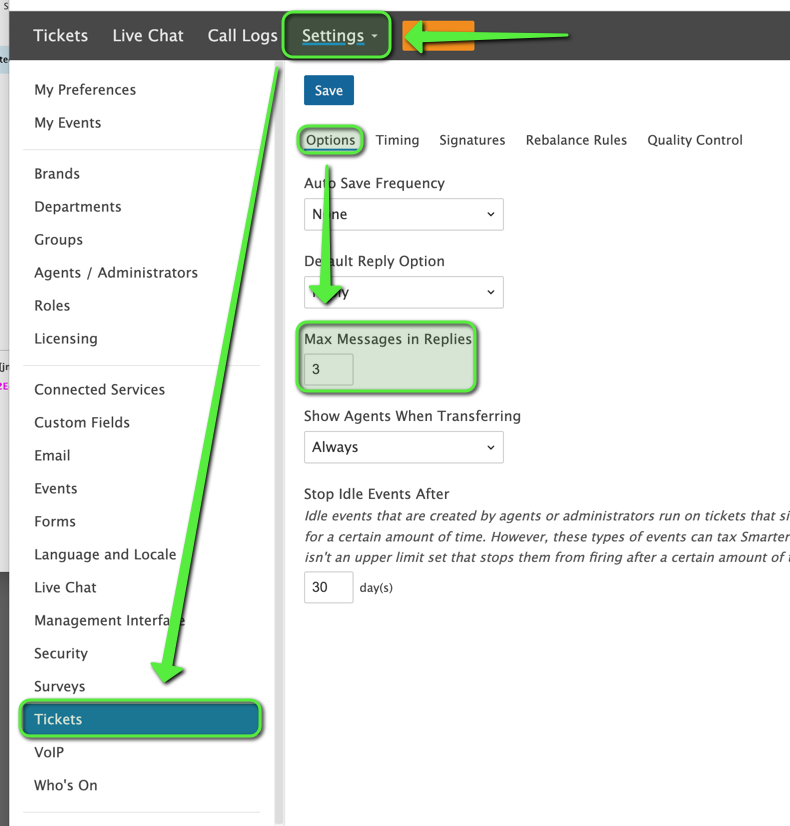The height and width of the screenshot is (826, 790).
Task: Open Who's On in the sidebar
Action: [66, 786]
